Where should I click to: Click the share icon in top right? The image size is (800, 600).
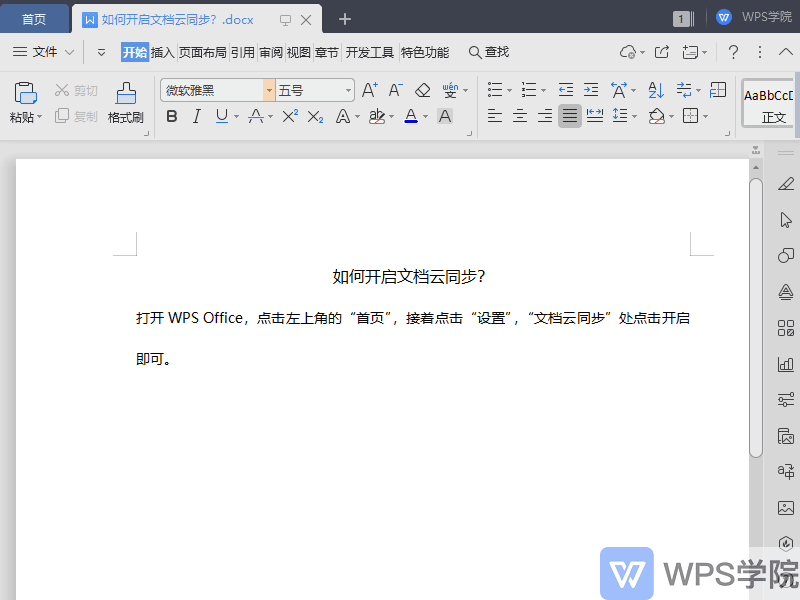click(x=662, y=52)
